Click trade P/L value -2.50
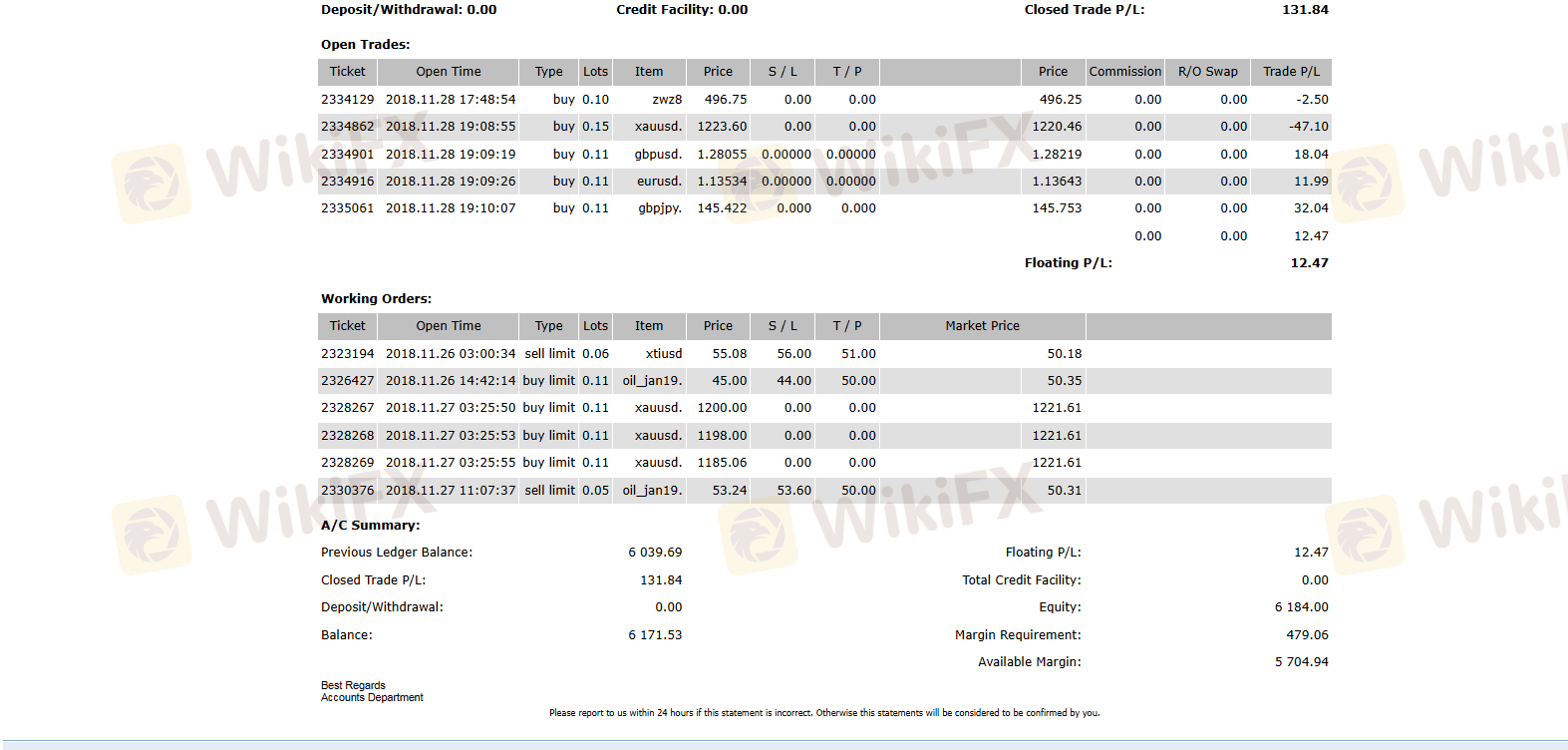The width and height of the screenshot is (1568, 750). pyautogui.click(x=1312, y=100)
